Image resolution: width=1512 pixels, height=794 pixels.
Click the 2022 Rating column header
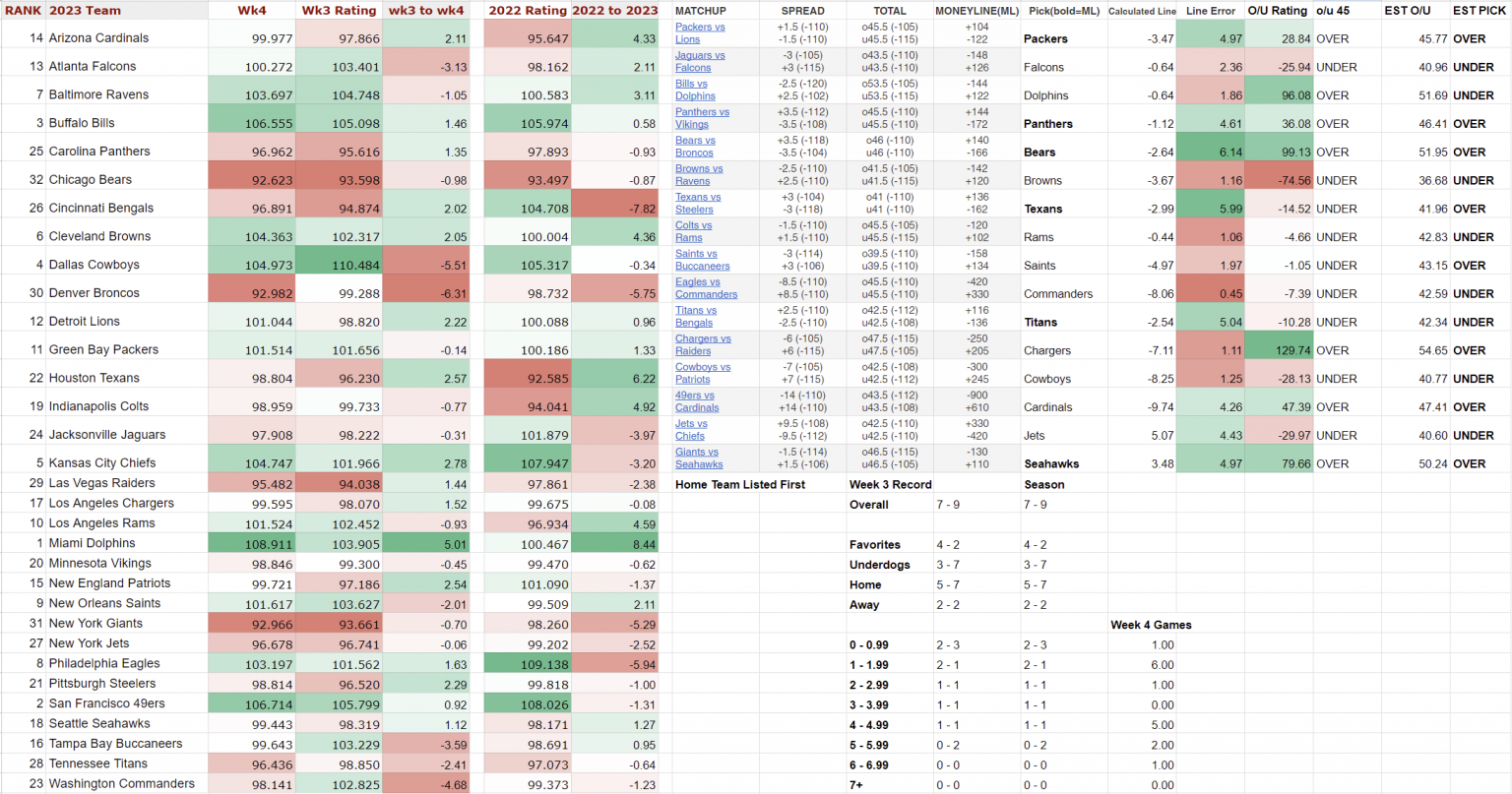tap(528, 10)
